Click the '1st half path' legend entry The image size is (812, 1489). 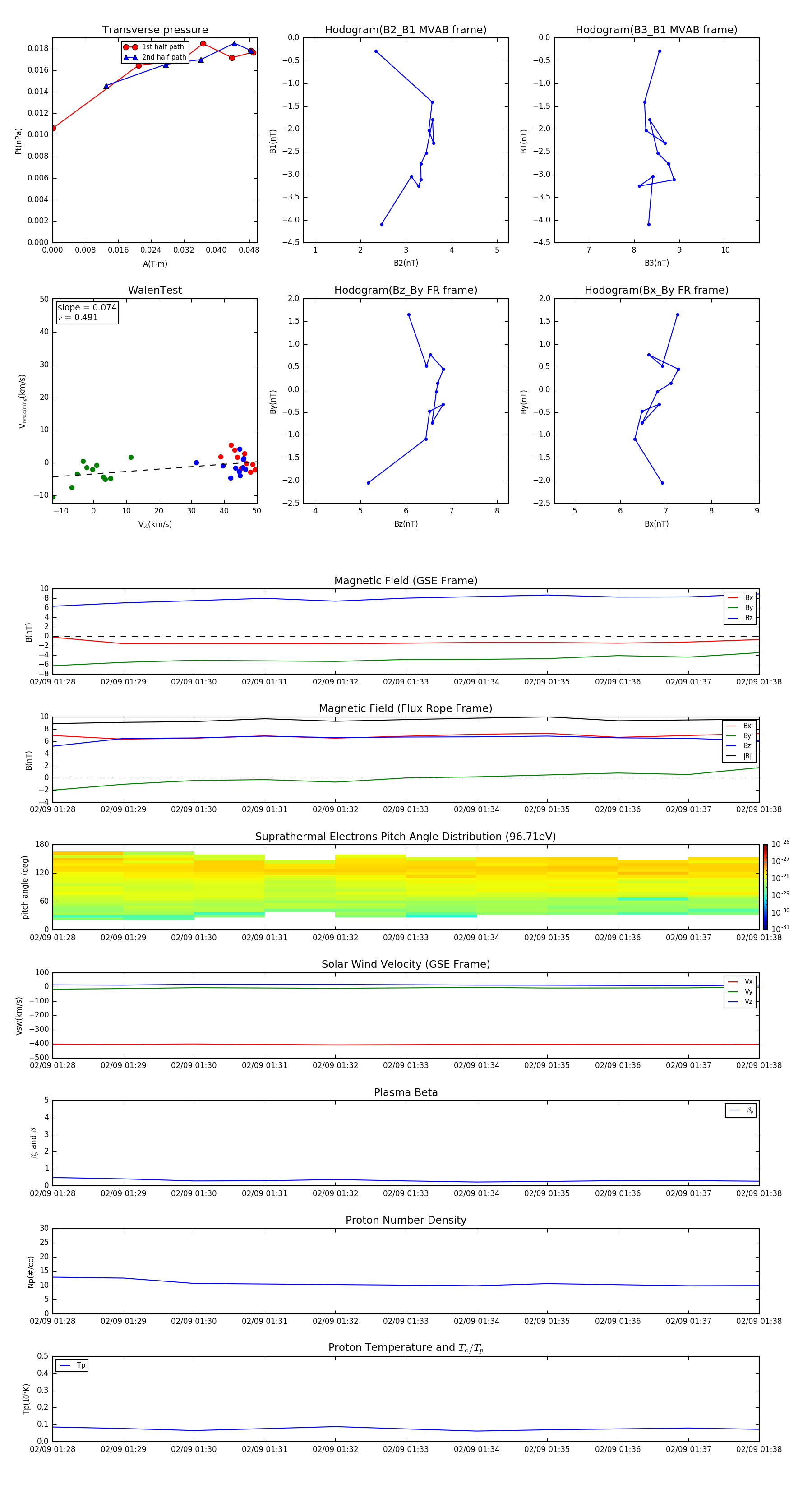click(154, 47)
